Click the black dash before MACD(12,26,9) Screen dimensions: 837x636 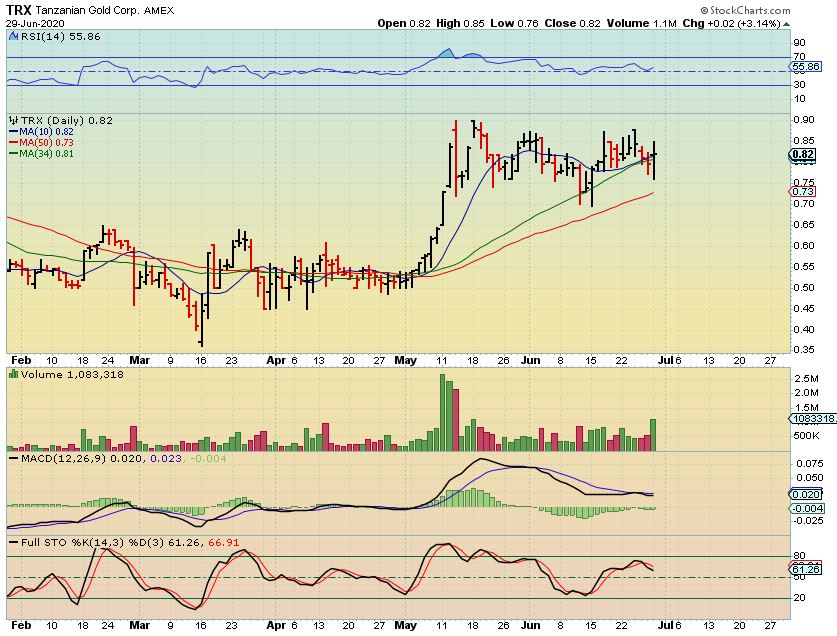[14, 459]
